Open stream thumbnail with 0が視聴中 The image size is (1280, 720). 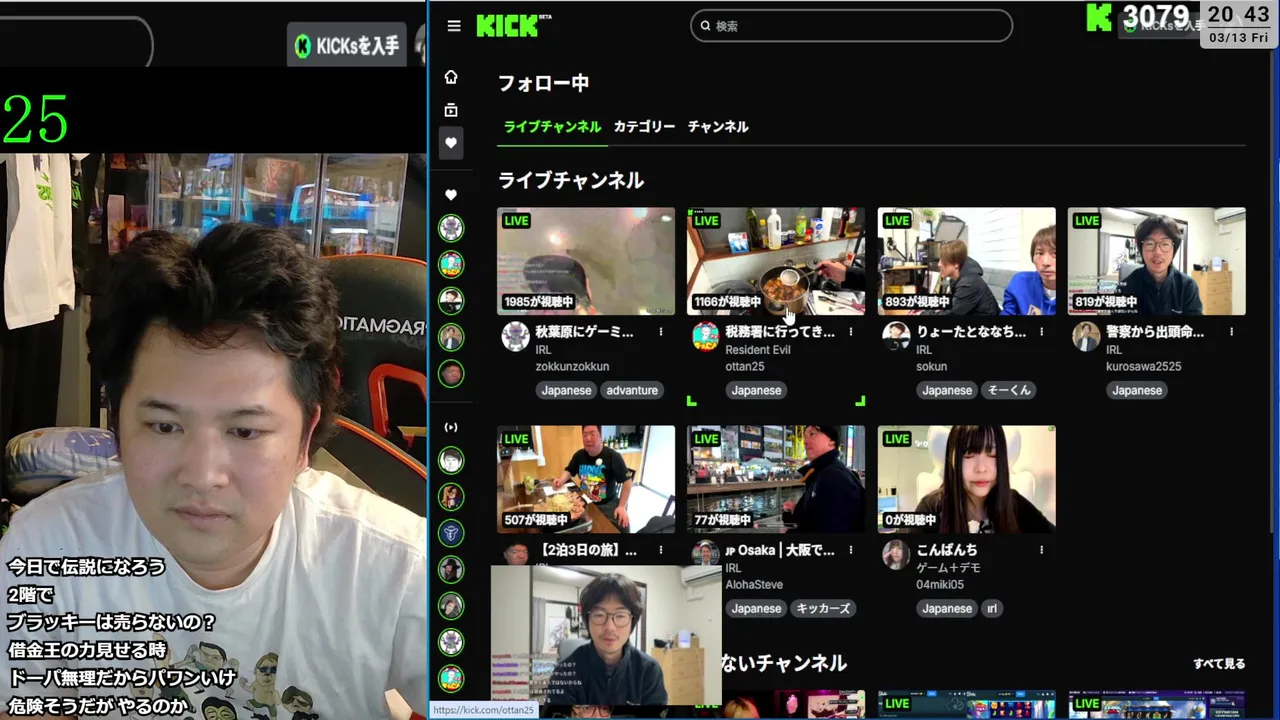966,479
